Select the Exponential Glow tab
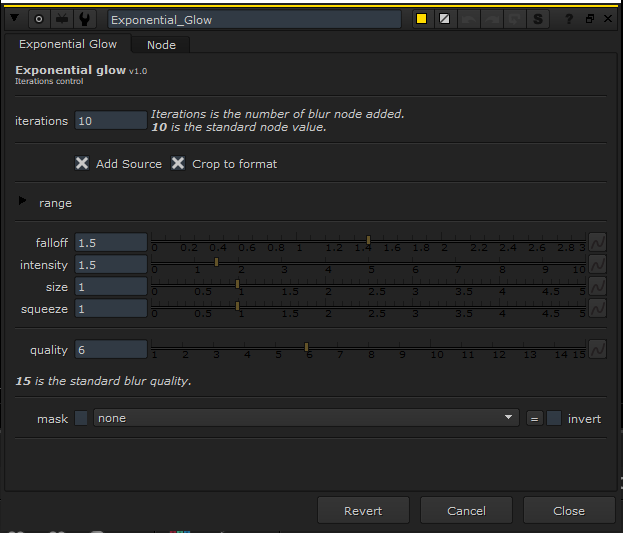Screen dimensions: 623x533 pos(68,45)
